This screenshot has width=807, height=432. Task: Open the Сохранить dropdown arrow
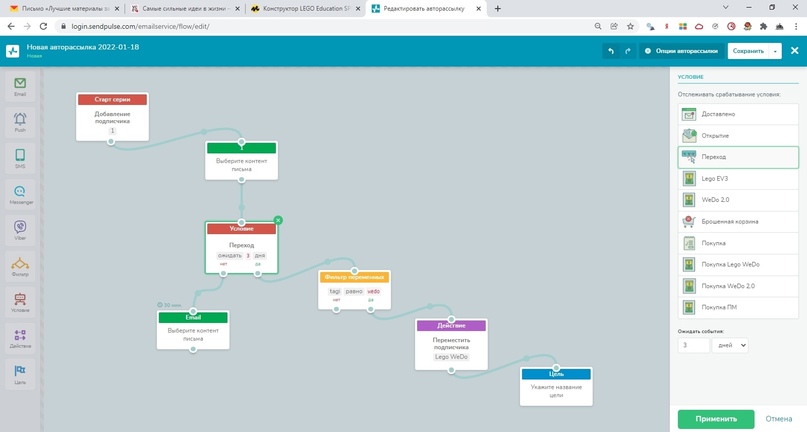(775, 51)
